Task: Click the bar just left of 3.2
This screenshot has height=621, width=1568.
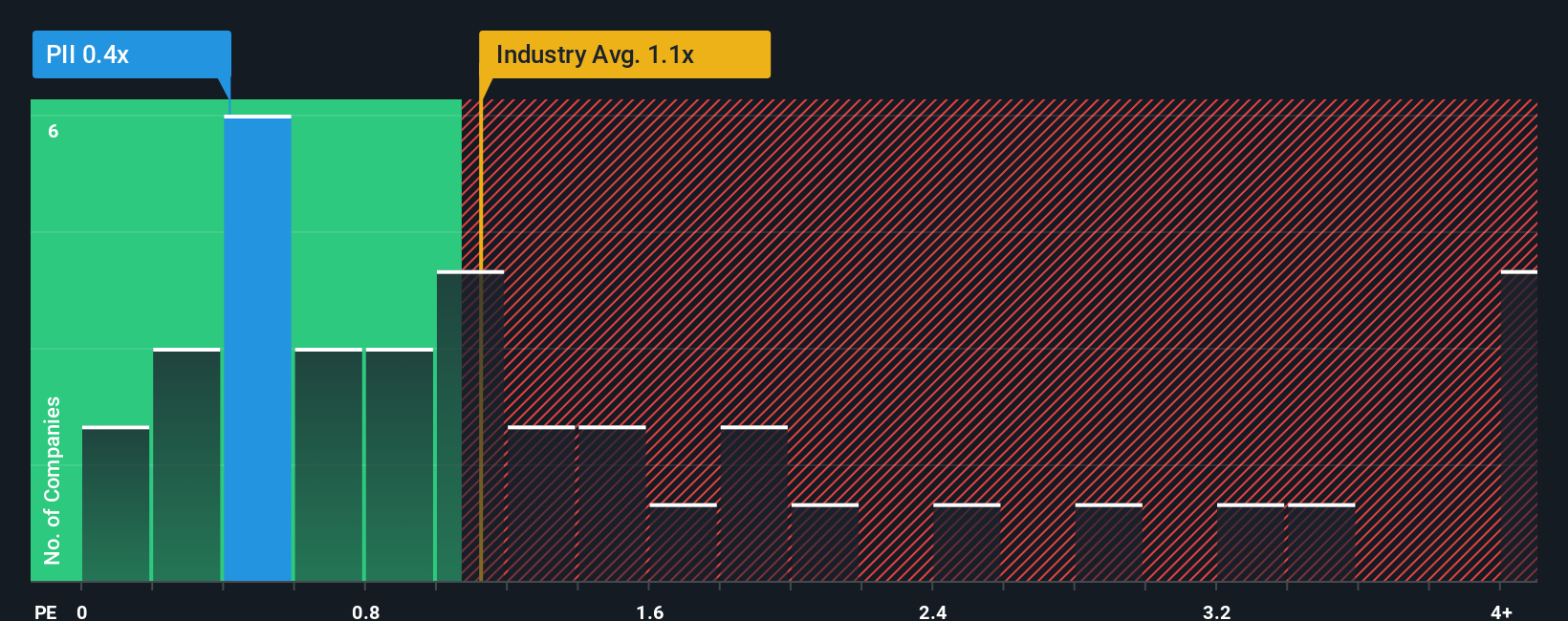Action: pyautogui.click(x=1109, y=543)
